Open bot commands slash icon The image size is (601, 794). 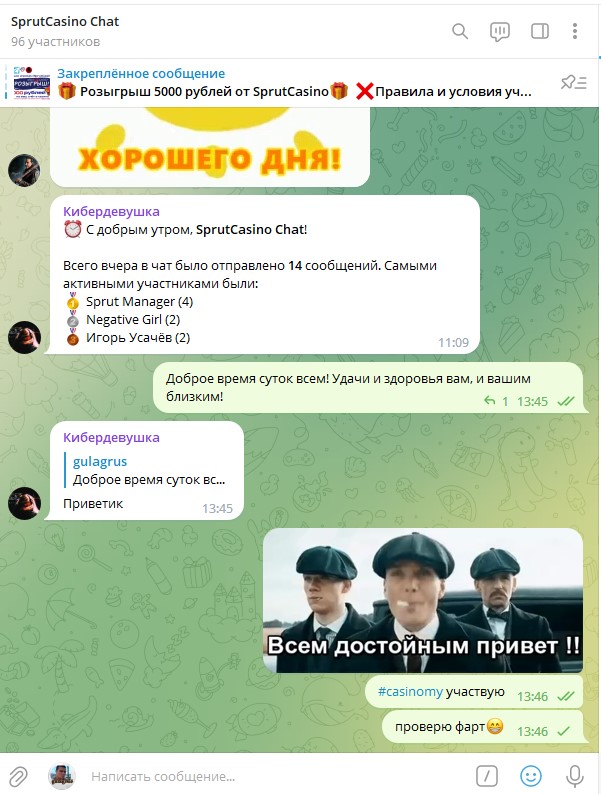487,776
